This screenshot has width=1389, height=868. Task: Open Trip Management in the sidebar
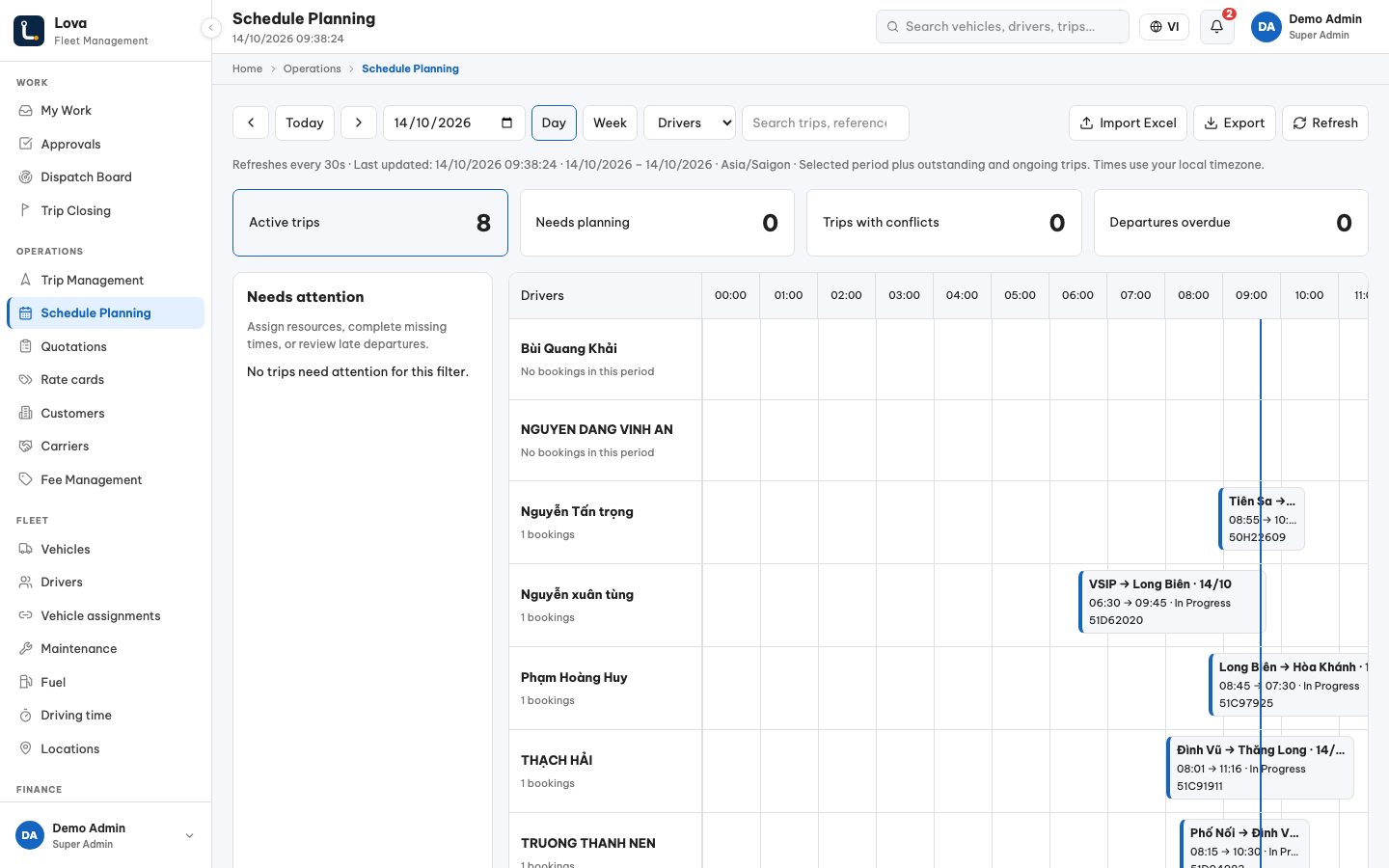coord(106,281)
